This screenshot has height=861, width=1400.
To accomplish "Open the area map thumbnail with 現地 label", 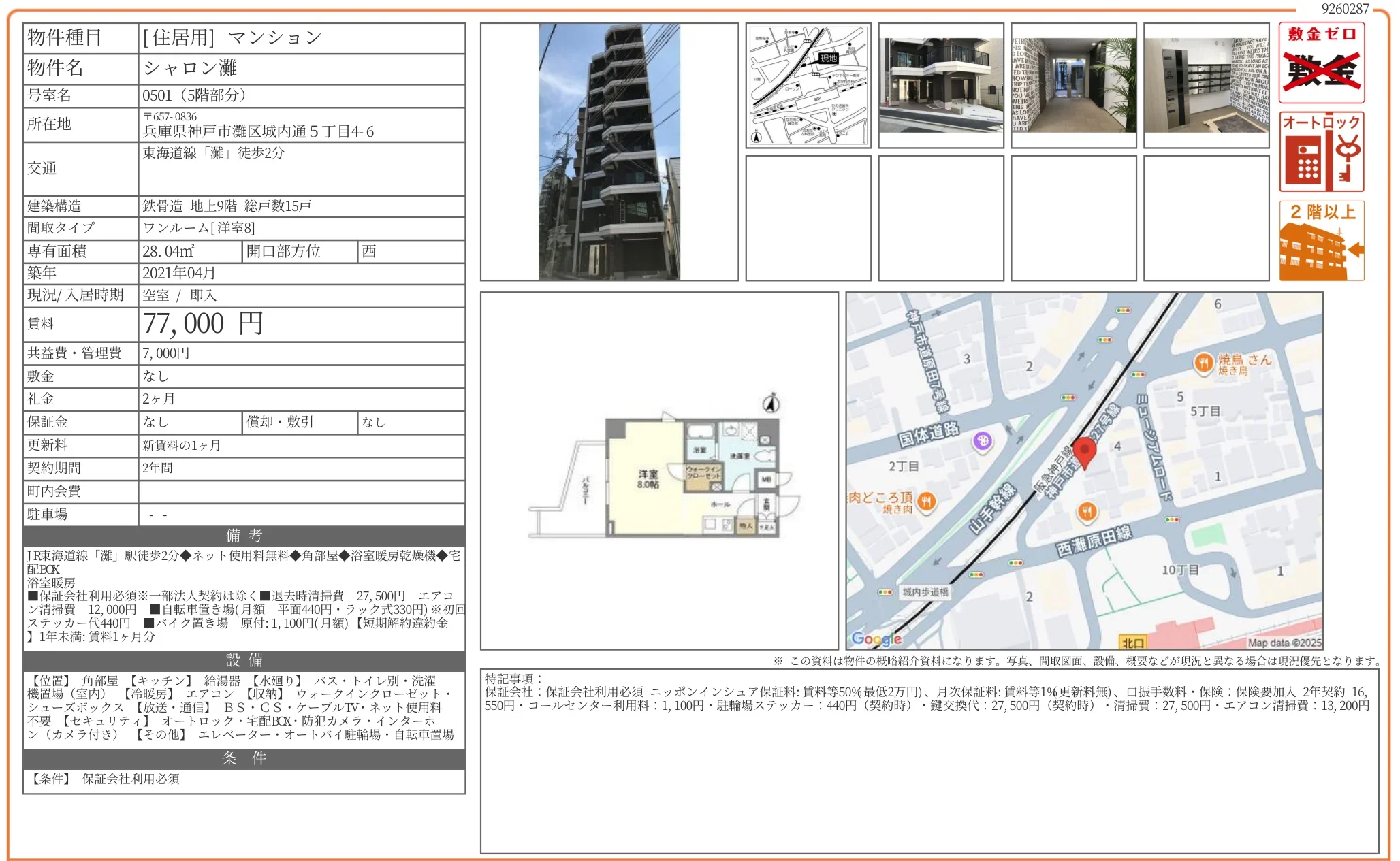I will pyautogui.click(x=808, y=85).
